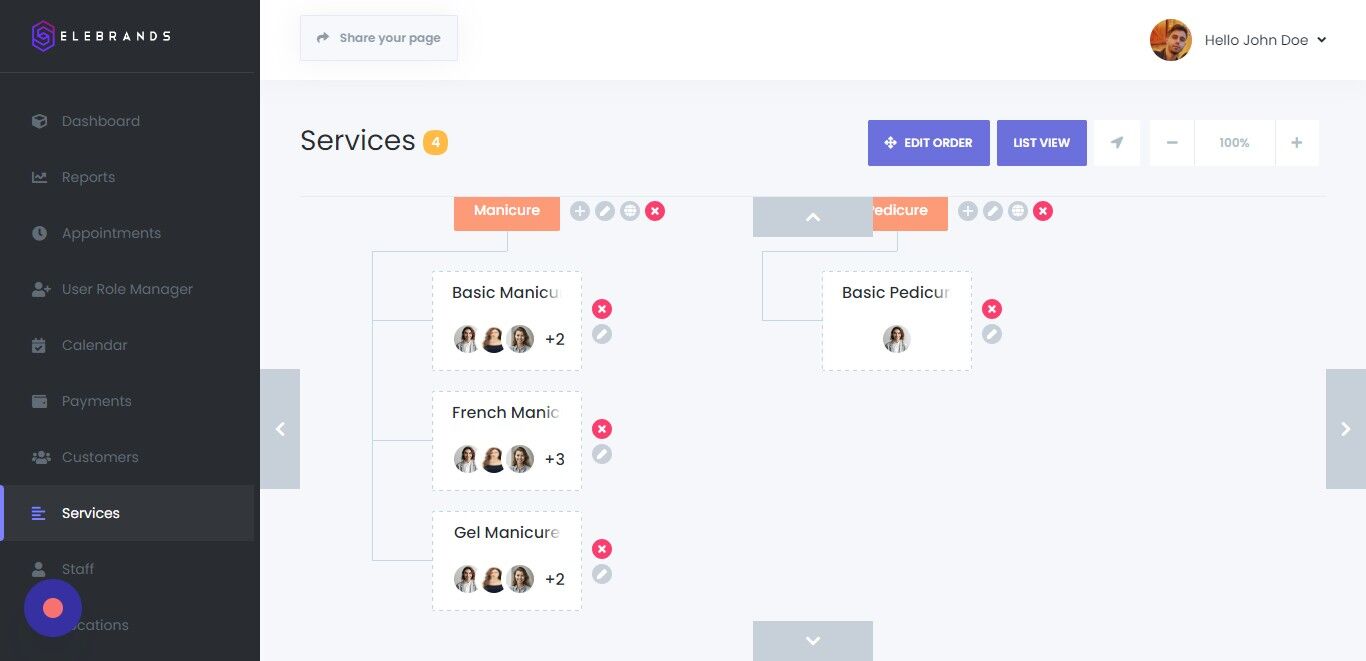
Task: Open the globe icon beside Manicure
Action: click(630, 211)
